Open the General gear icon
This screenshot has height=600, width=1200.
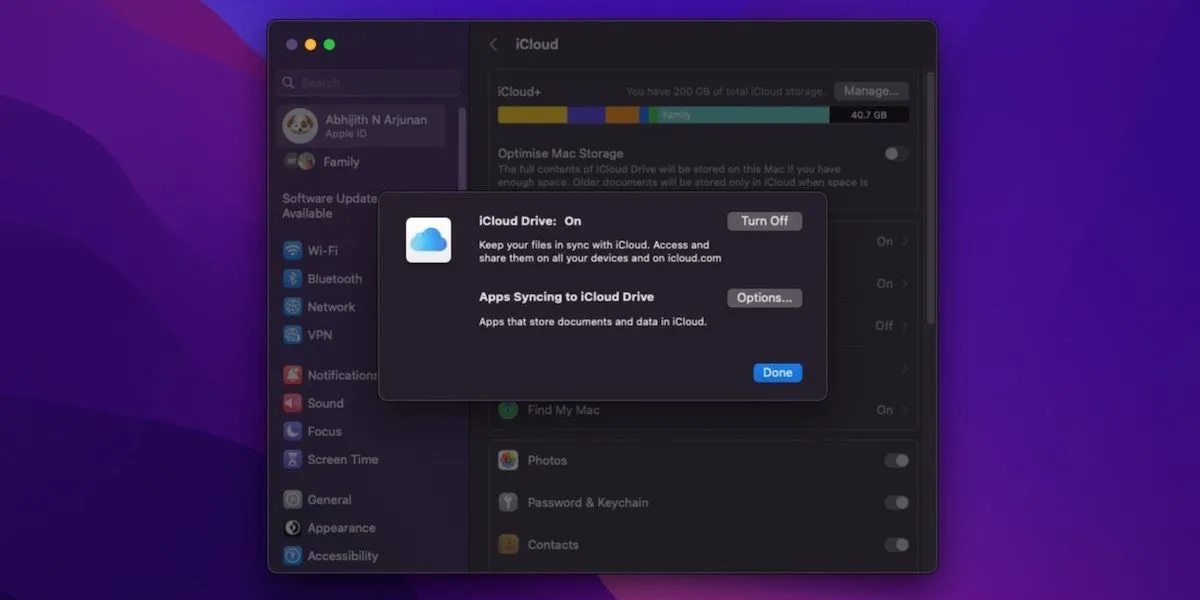(292, 499)
